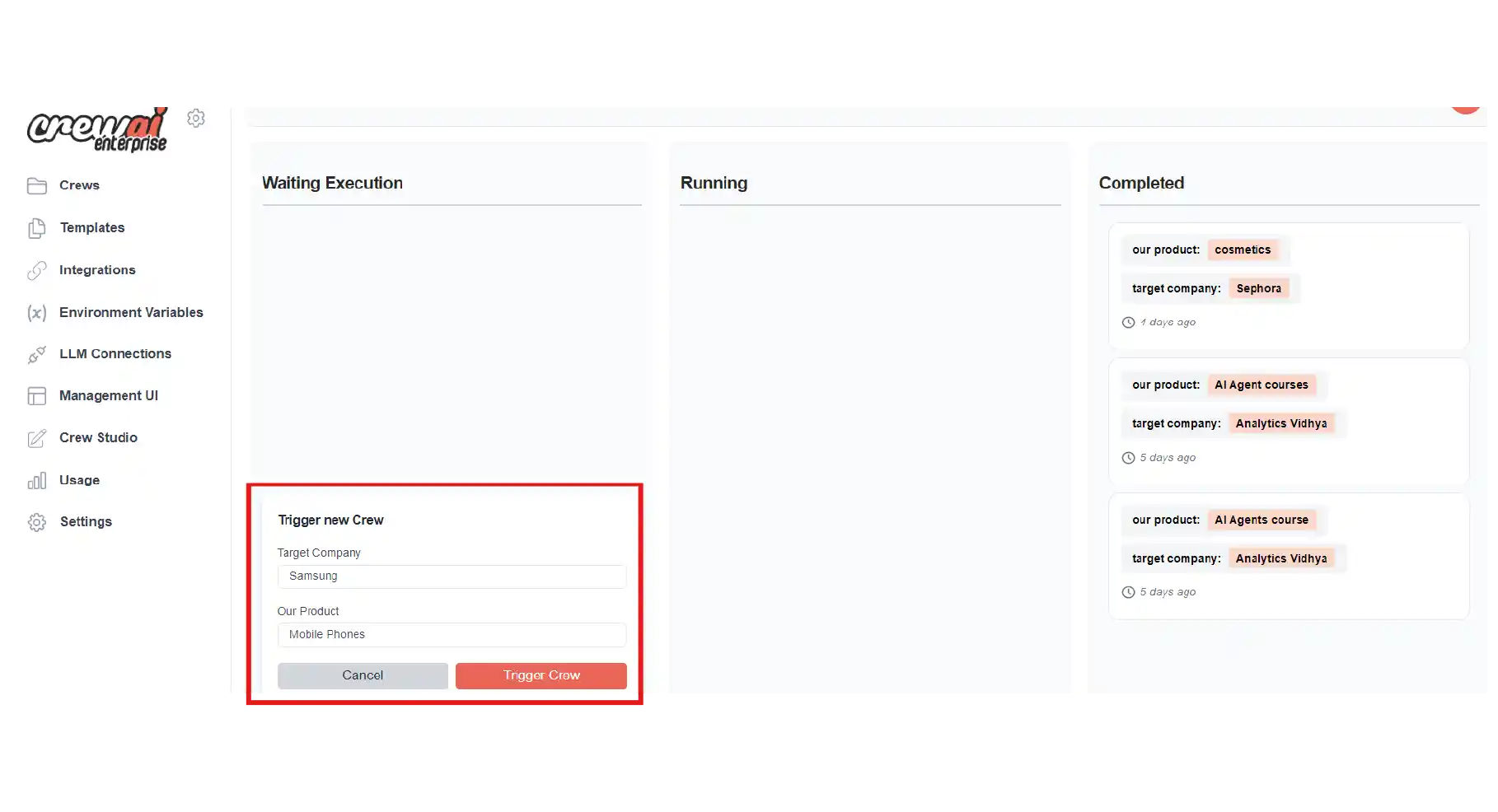Click the Crew Studio pencil icon

tap(37, 438)
